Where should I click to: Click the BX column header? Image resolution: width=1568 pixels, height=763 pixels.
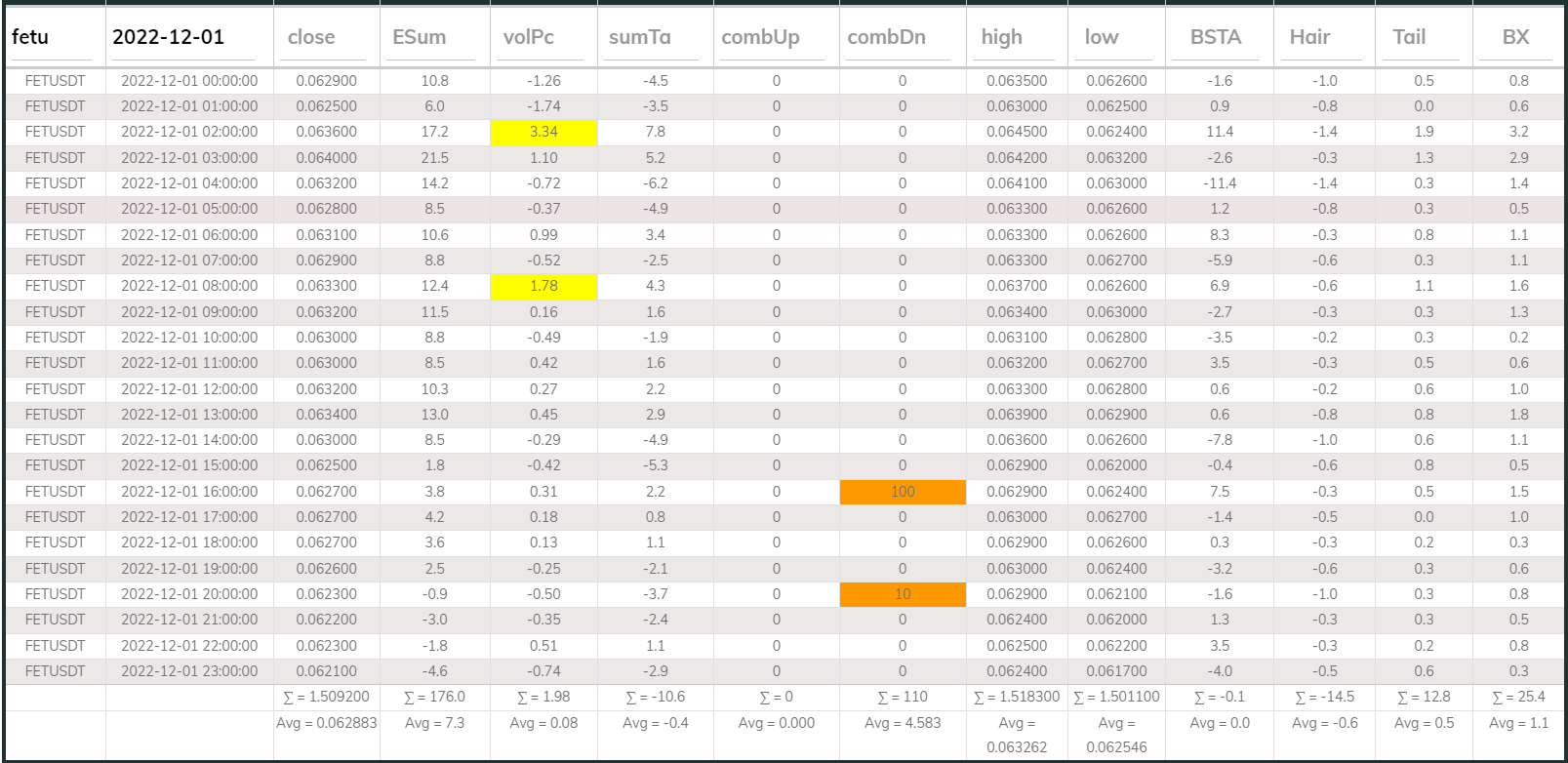click(x=1515, y=37)
